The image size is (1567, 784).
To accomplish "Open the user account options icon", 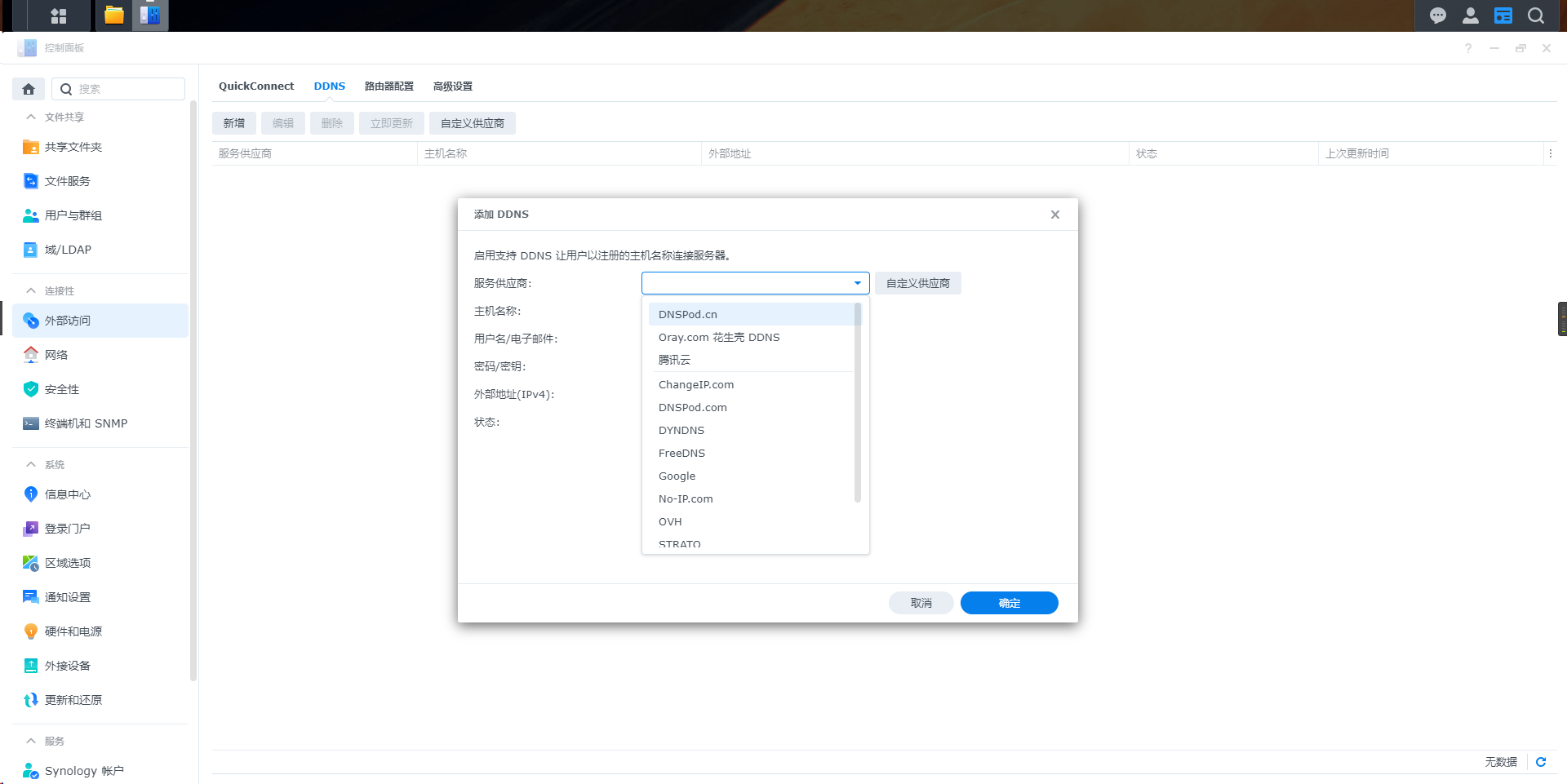I will pos(1471,16).
